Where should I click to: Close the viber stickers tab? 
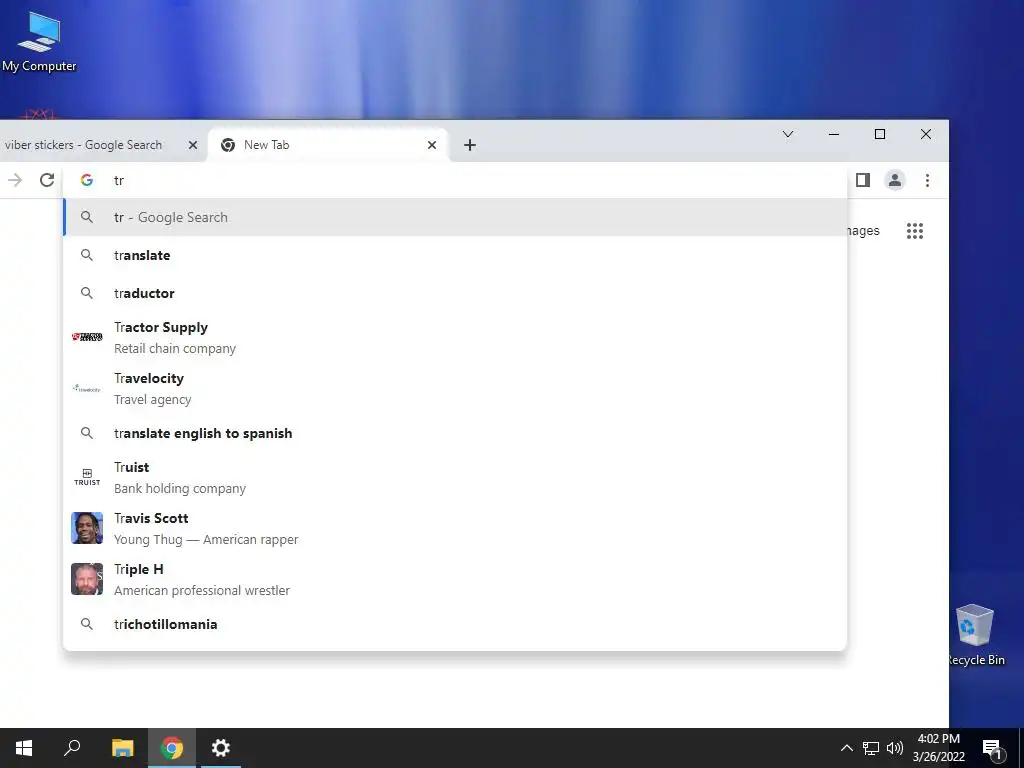click(193, 145)
